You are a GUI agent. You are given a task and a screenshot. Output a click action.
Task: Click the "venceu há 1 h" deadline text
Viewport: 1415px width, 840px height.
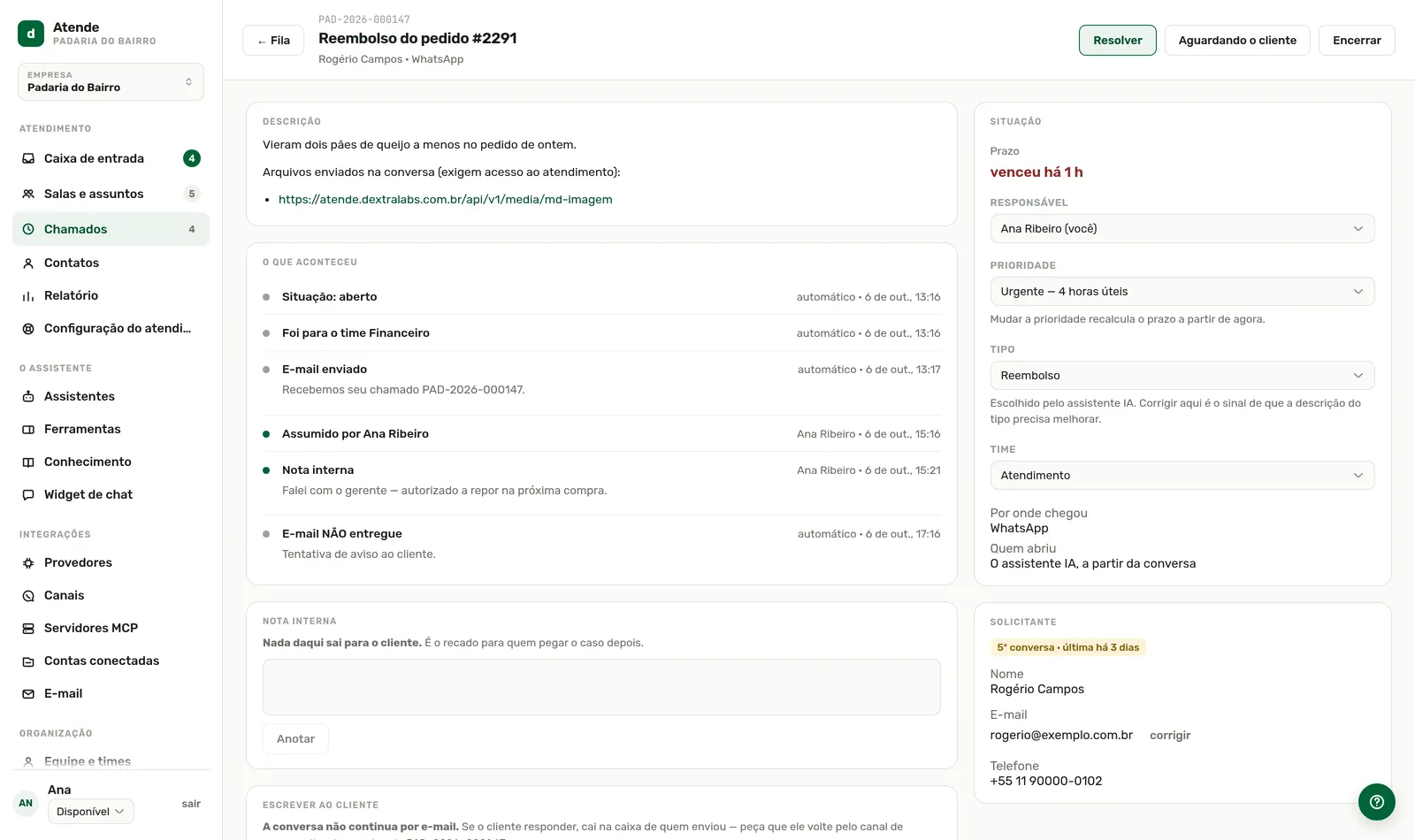(x=1036, y=172)
